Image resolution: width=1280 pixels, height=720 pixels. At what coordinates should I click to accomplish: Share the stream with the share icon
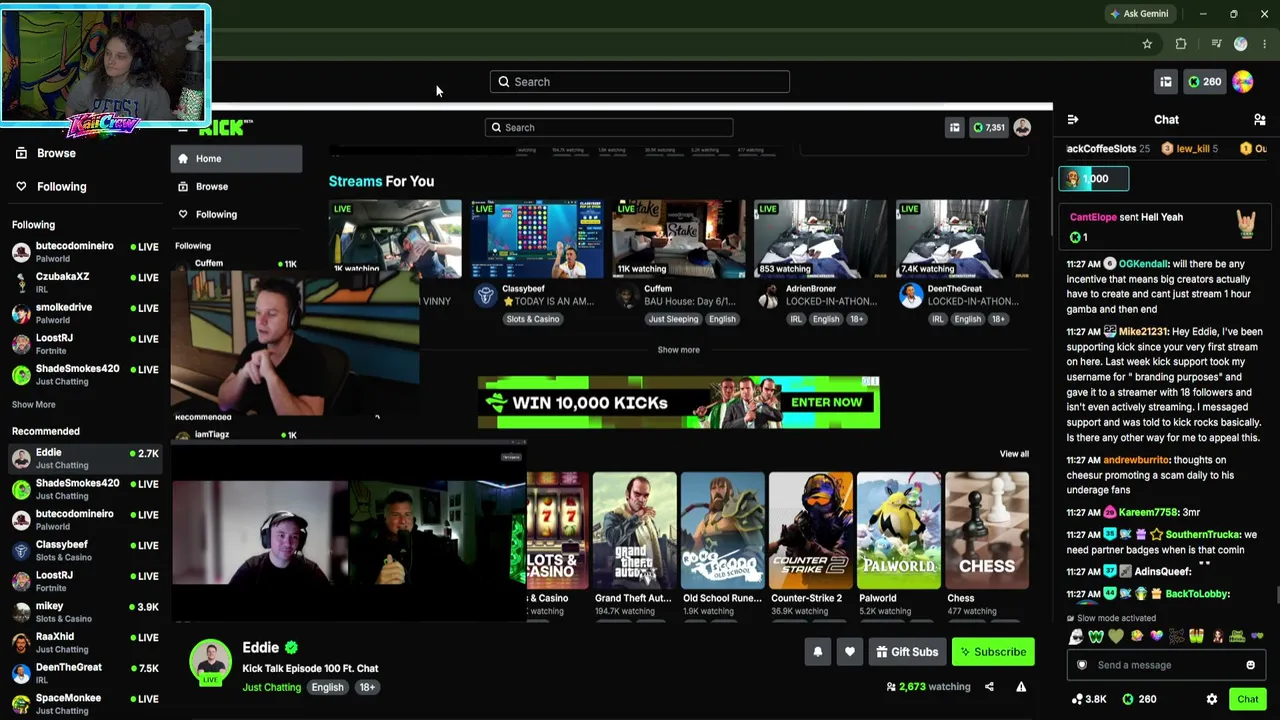pos(989,687)
